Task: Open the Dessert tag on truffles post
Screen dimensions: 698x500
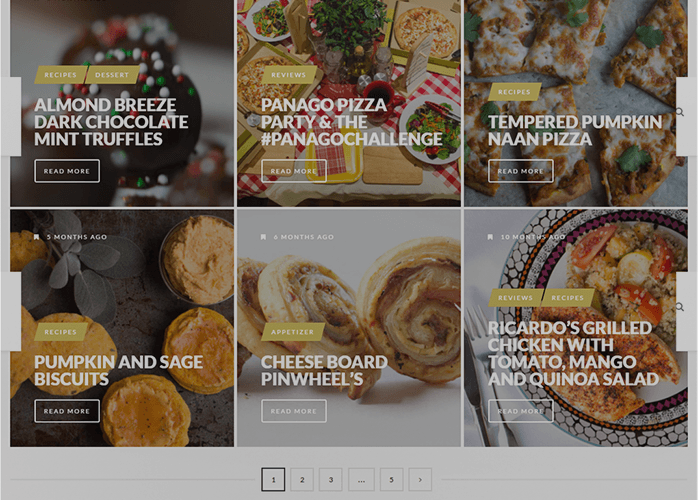Action: (112, 75)
